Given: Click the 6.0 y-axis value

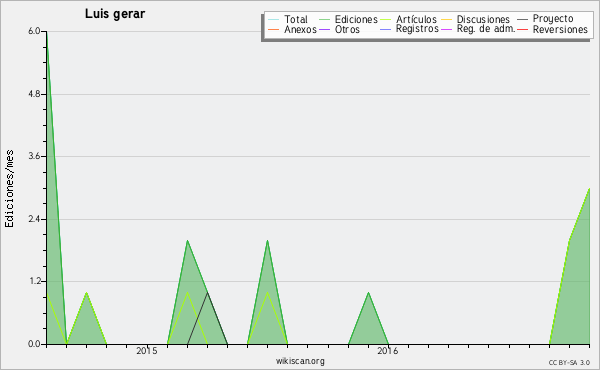Looking at the screenshot, I should [x=34, y=31].
